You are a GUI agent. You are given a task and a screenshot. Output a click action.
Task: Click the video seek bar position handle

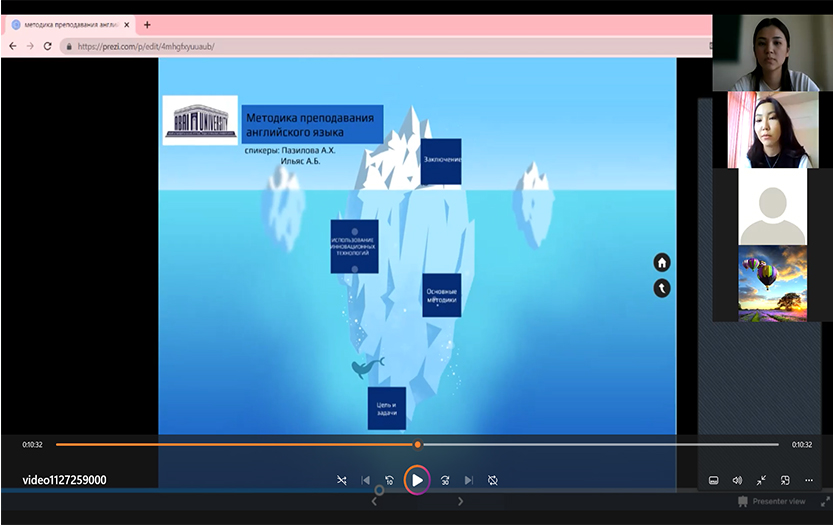pyautogui.click(x=417, y=444)
